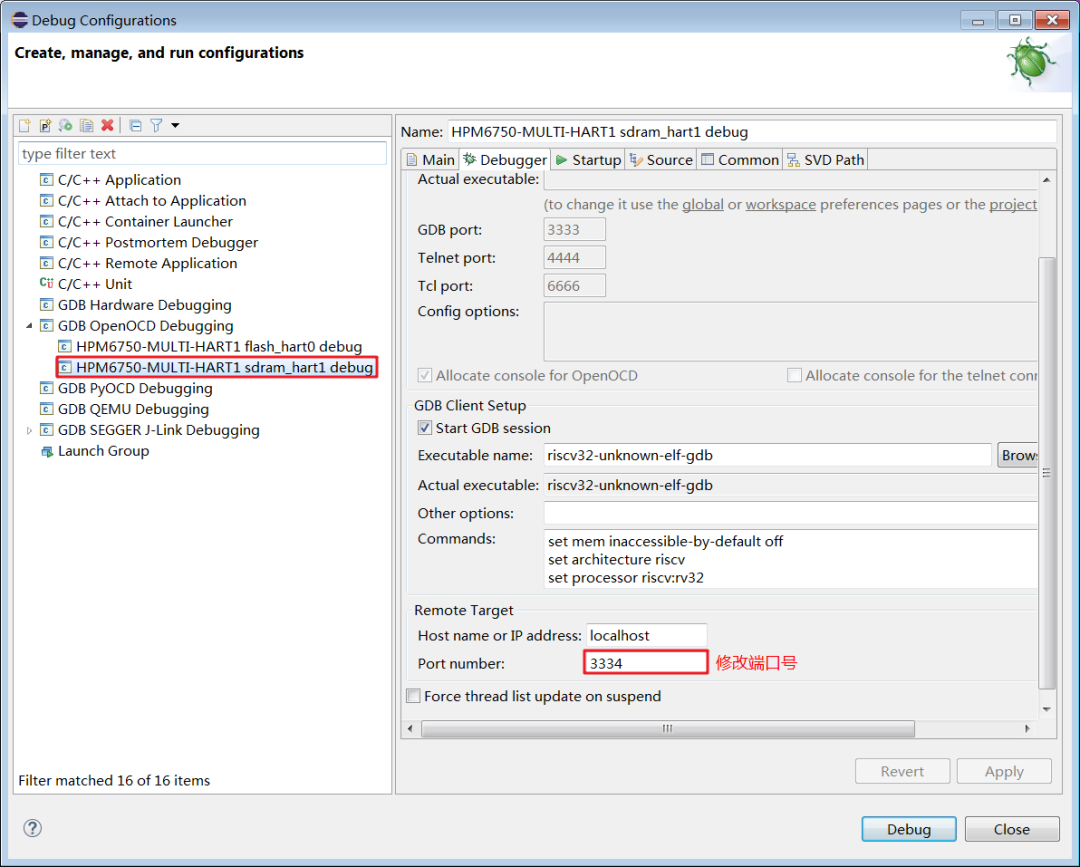This screenshot has width=1080, height=867.
Task: Click Duplicate launch configuration icon
Action: [86, 125]
